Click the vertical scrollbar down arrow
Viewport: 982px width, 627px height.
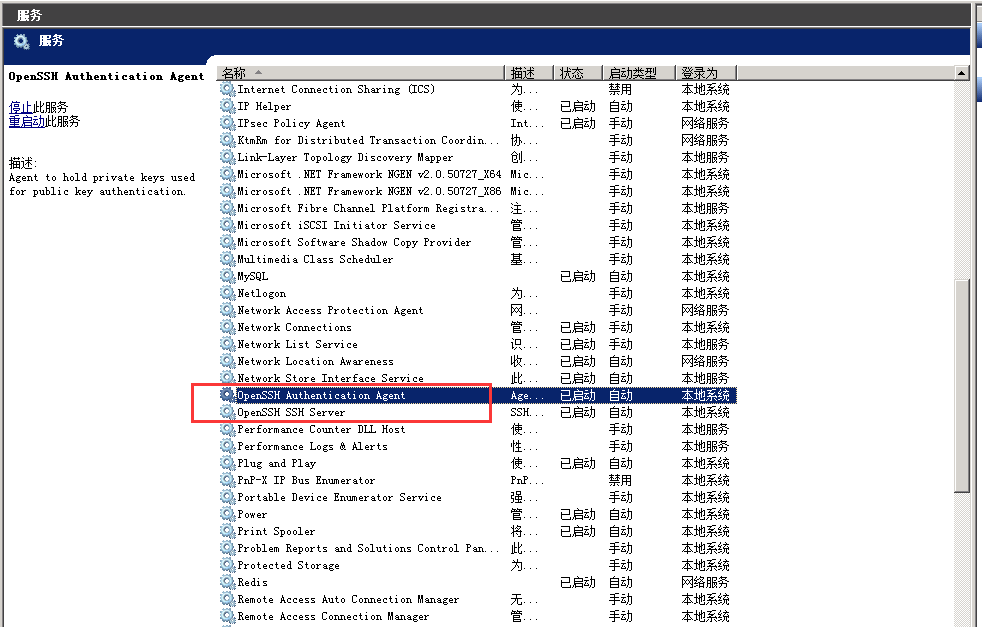(x=962, y=620)
